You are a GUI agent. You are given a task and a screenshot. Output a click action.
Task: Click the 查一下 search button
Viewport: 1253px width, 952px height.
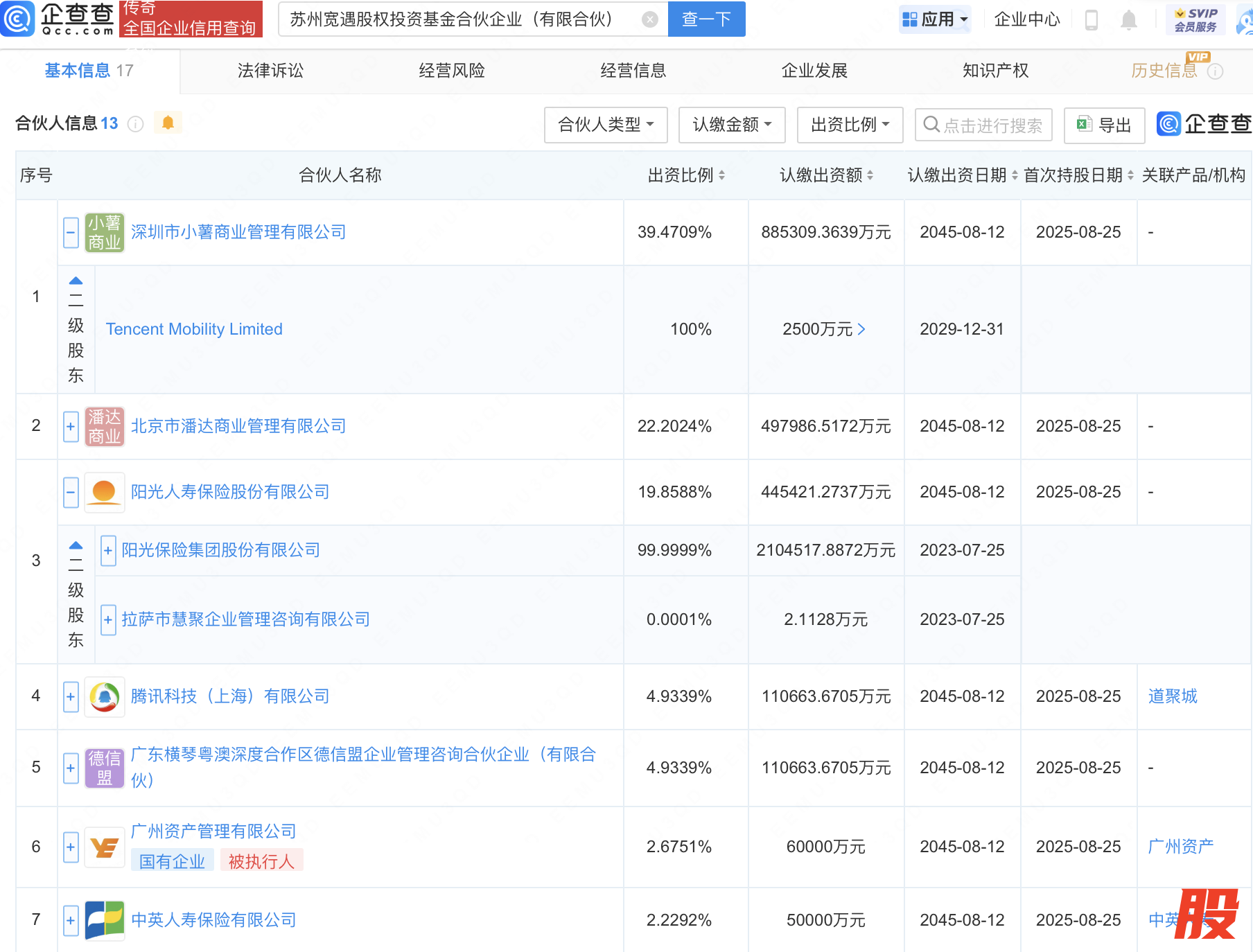706,19
